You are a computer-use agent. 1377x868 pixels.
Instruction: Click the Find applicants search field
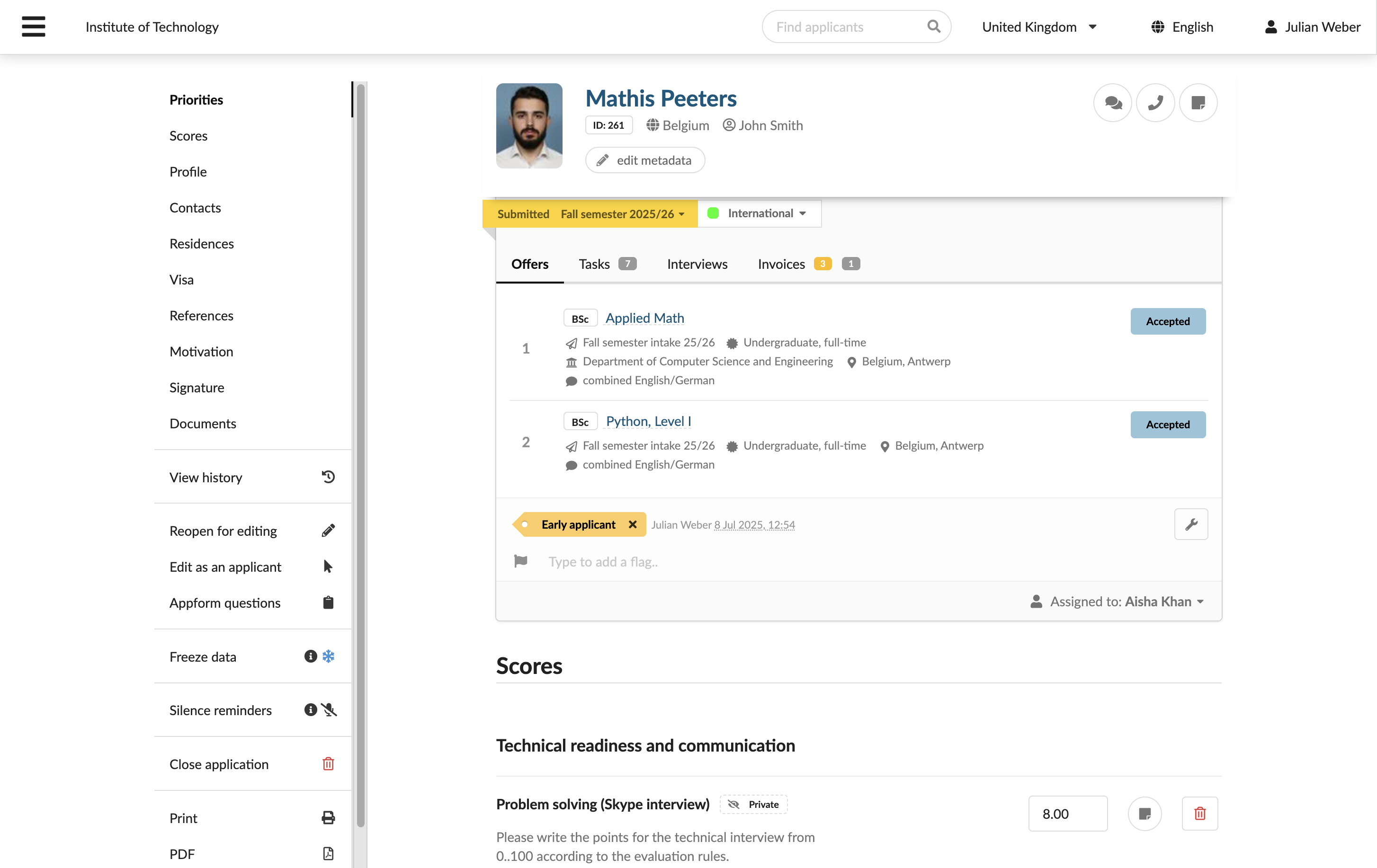click(856, 27)
